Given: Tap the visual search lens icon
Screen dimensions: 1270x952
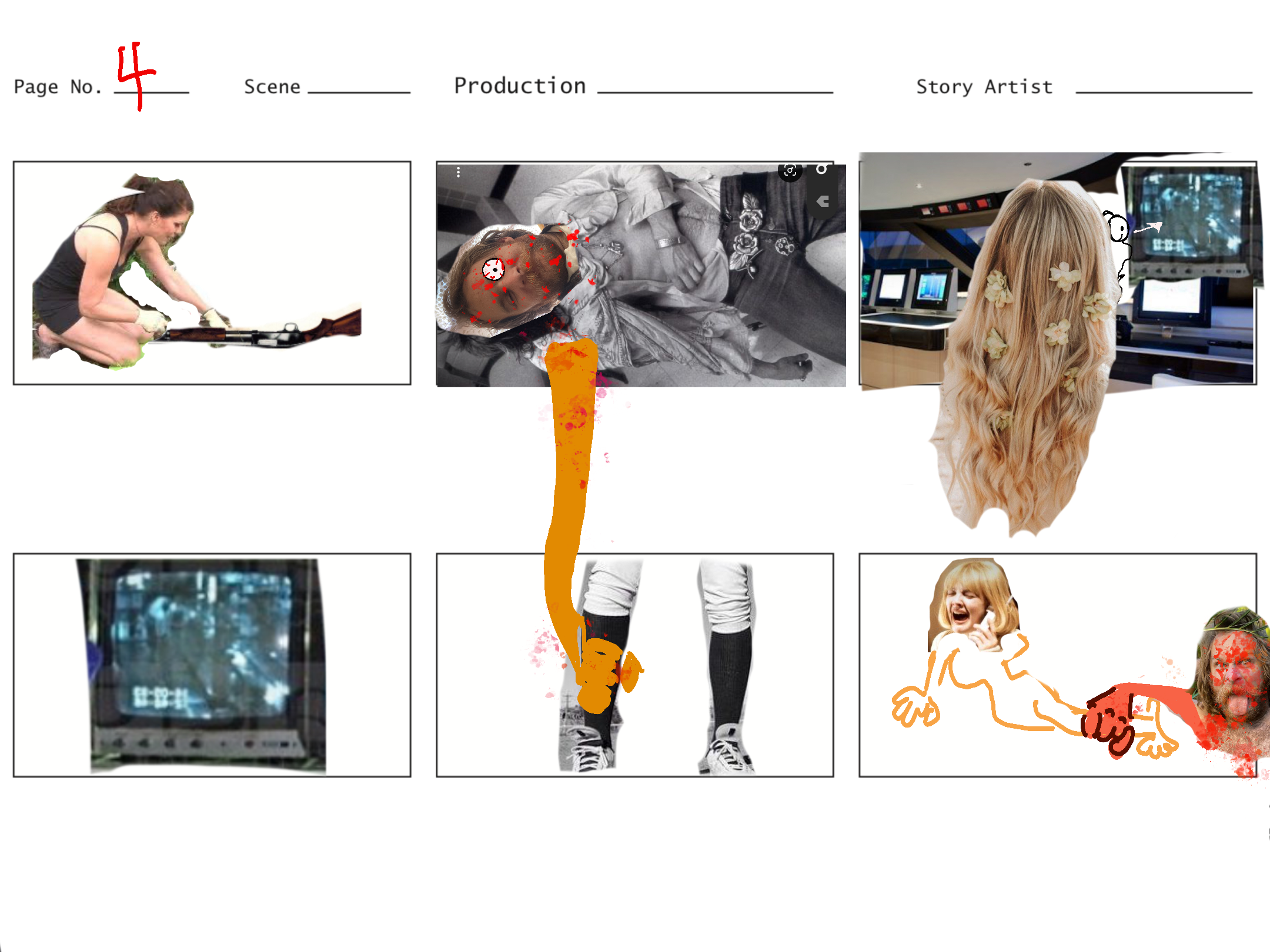Looking at the screenshot, I should (790, 171).
